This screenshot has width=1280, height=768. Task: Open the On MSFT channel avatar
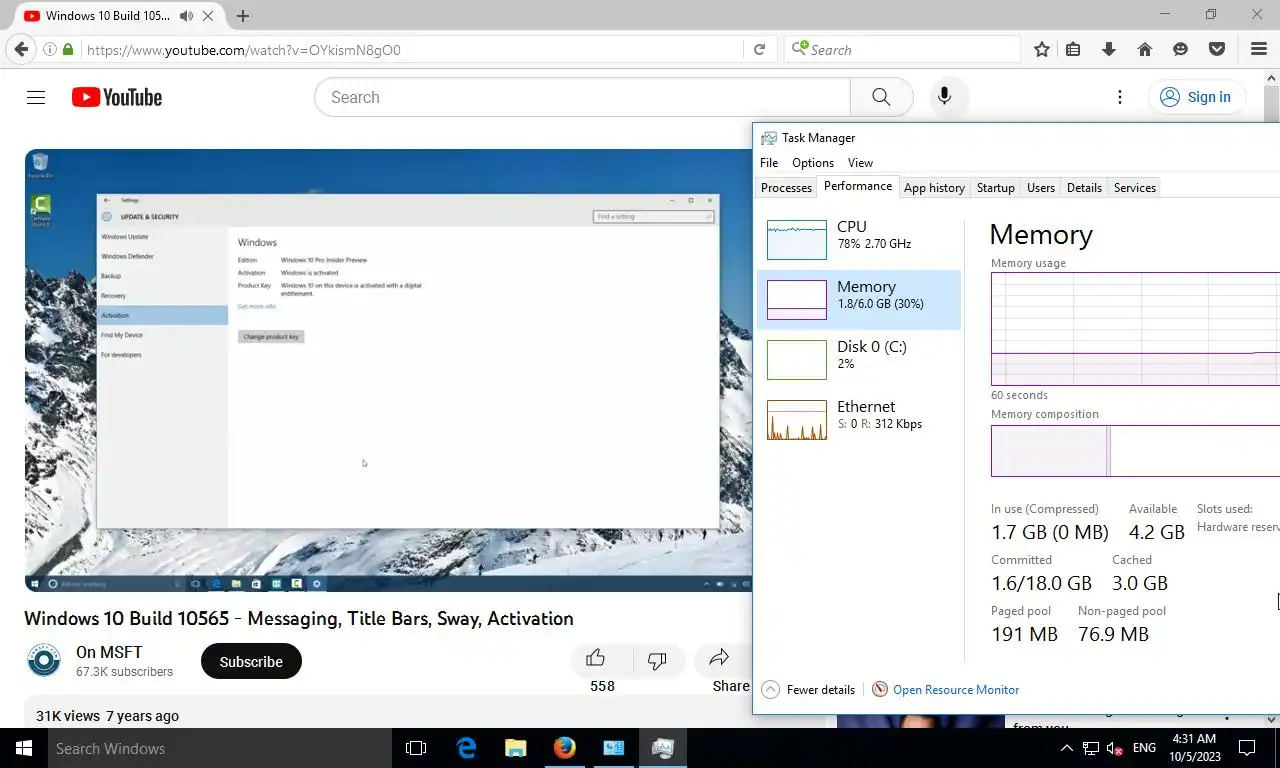44,661
